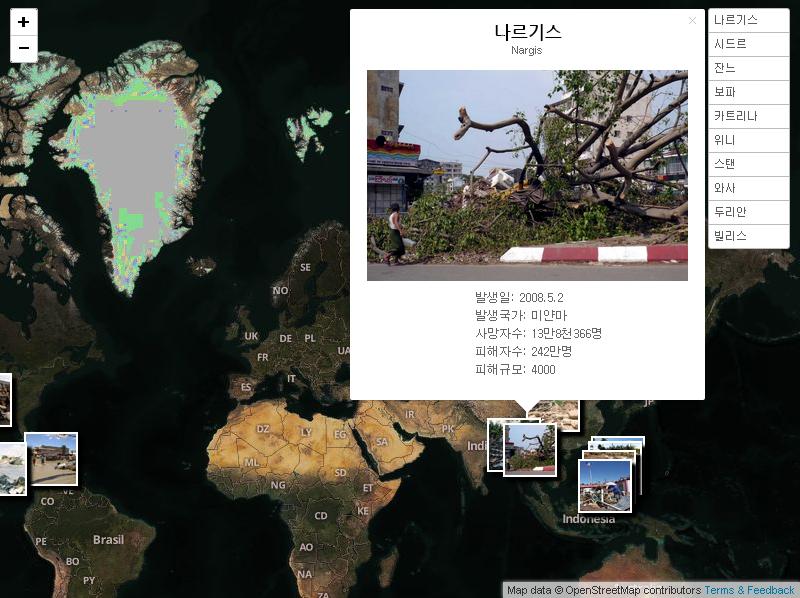Open the Terms & Feedback link
800x598 pixels.
coord(749,590)
